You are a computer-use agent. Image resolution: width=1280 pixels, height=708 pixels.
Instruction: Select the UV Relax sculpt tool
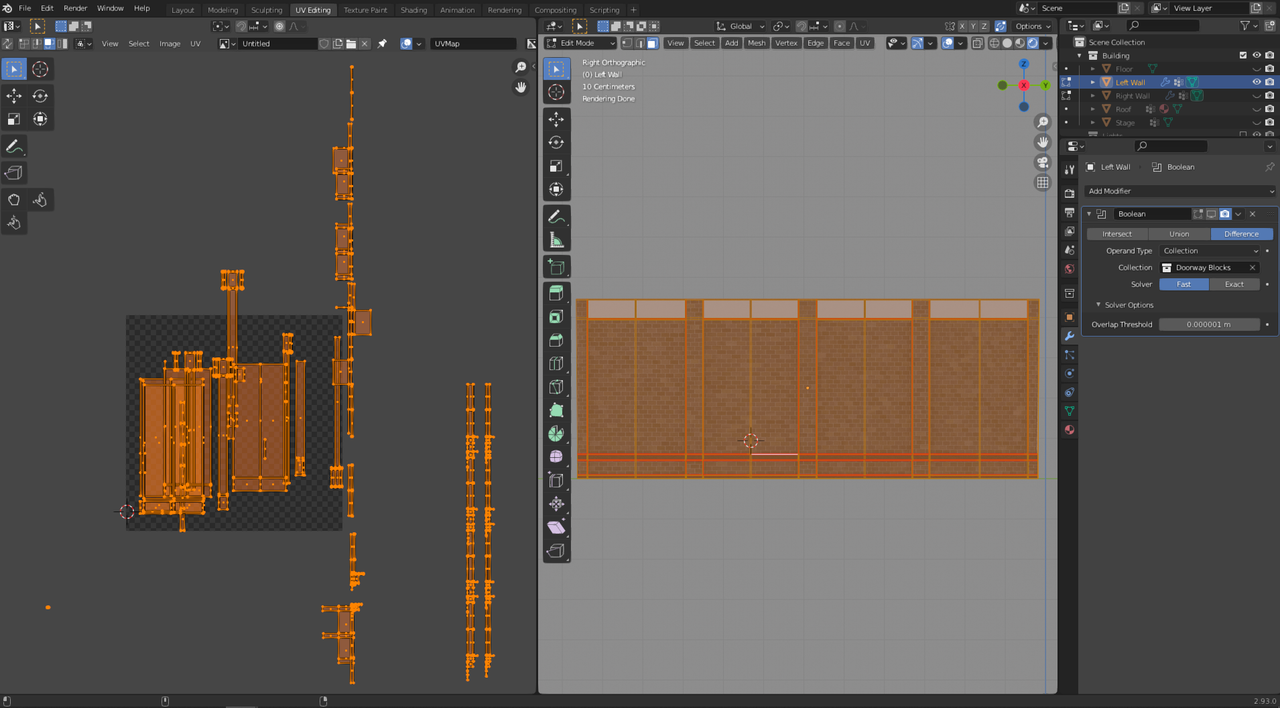40,200
